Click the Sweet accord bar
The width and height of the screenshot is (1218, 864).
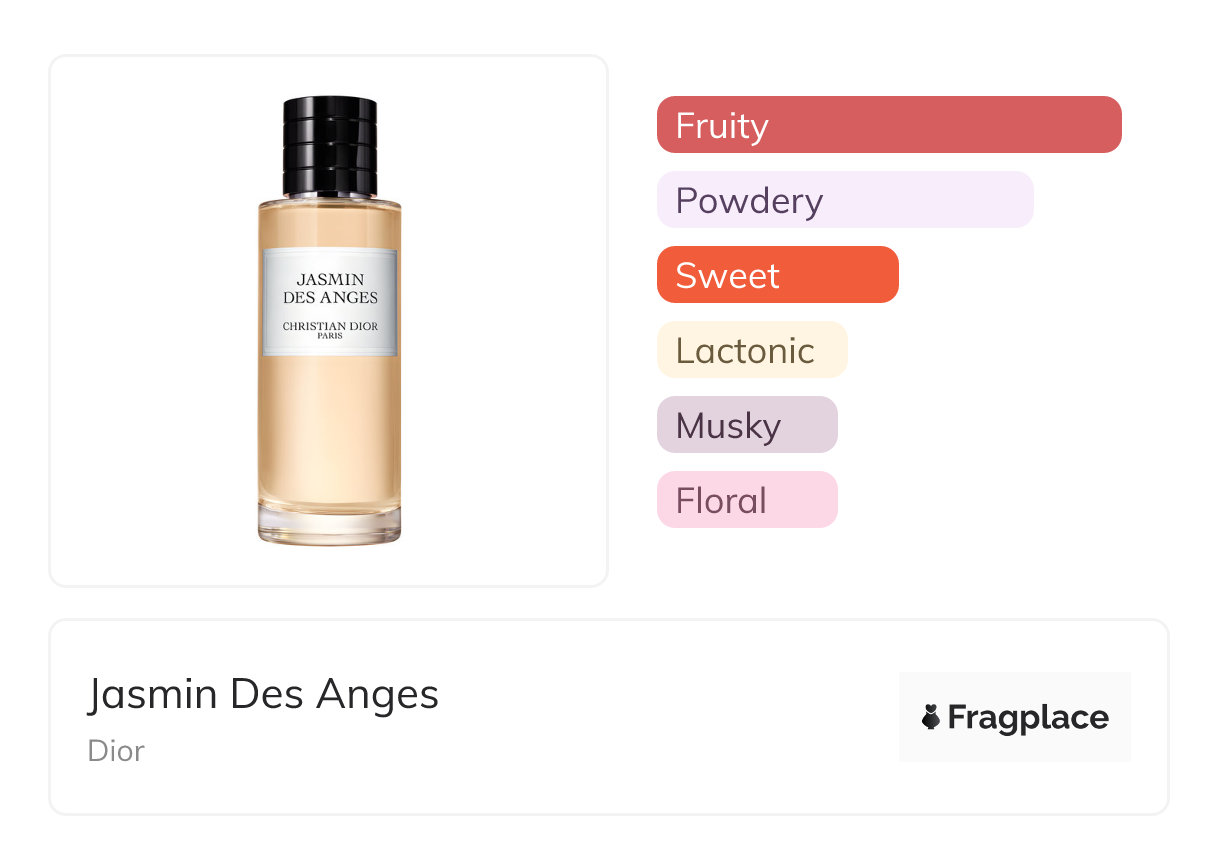coord(778,275)
